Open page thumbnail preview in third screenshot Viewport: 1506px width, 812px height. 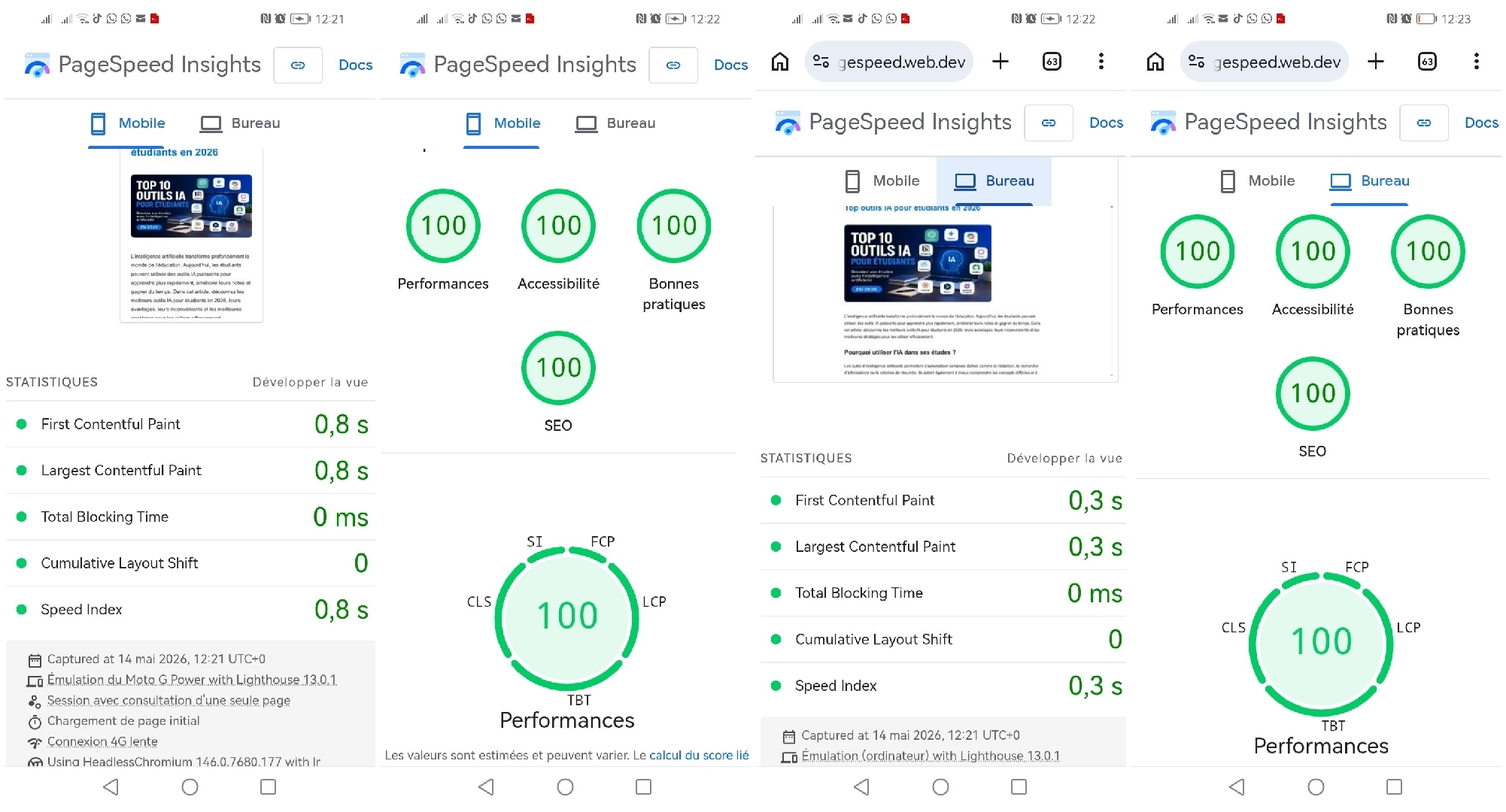pos(945,293)
